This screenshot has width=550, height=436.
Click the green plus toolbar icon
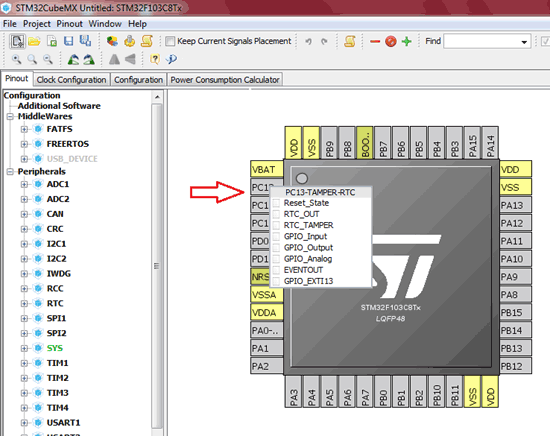[407, 41]
